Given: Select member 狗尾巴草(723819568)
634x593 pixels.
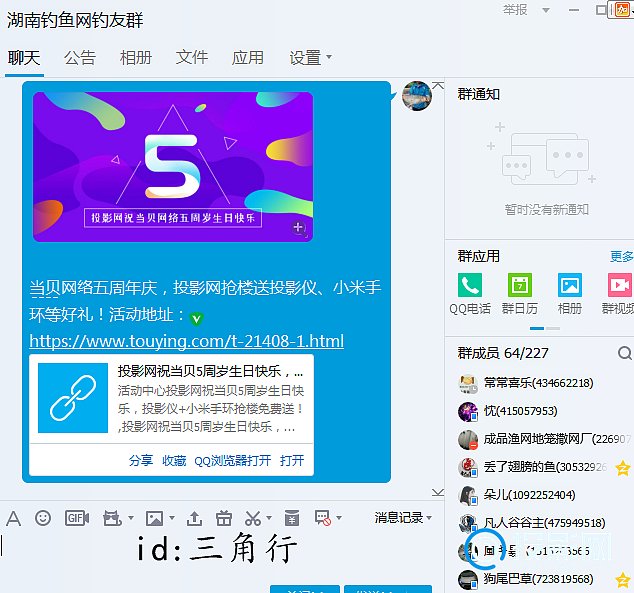Looking at the screenshot, I should [x=539, y=579].
